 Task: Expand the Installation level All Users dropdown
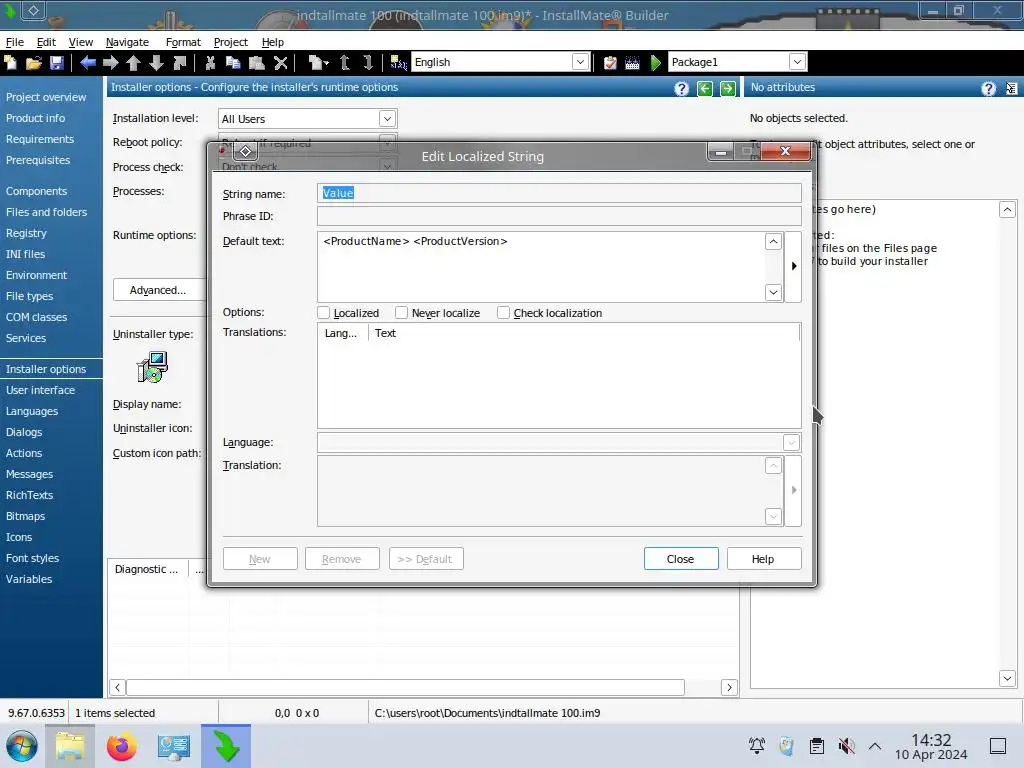(387, 119)
